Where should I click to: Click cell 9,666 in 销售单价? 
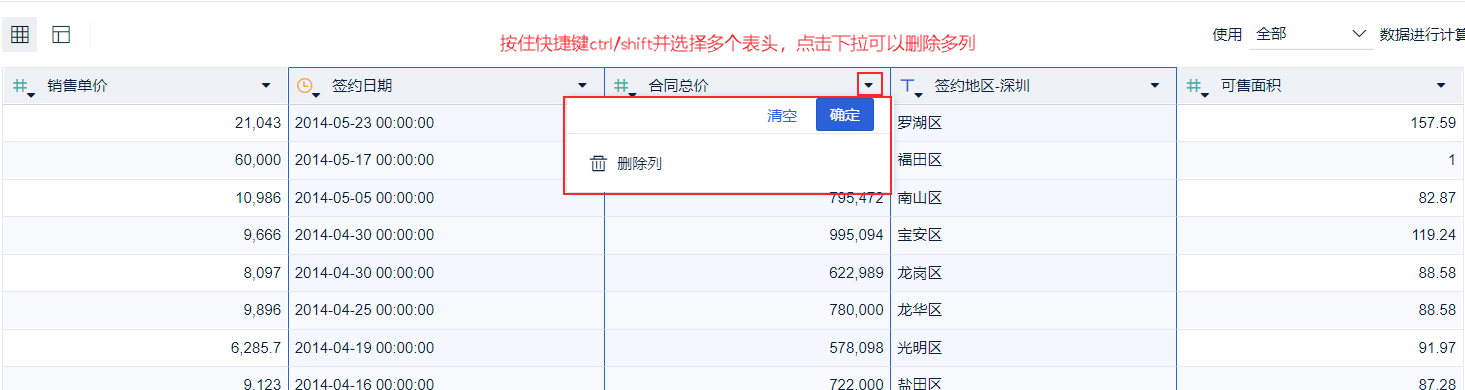145,235
